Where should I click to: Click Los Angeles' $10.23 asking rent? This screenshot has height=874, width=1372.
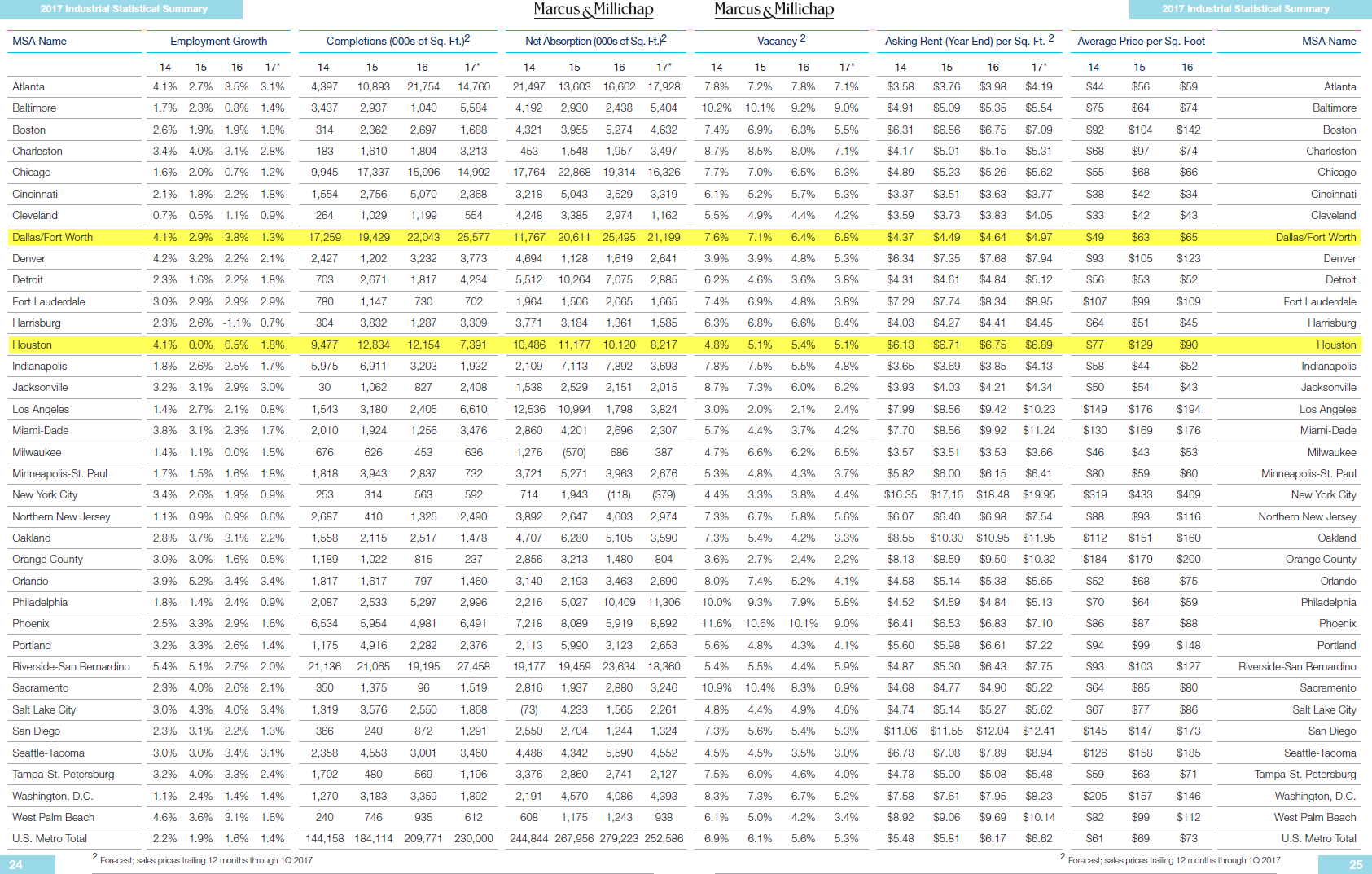coord(1039,409)
